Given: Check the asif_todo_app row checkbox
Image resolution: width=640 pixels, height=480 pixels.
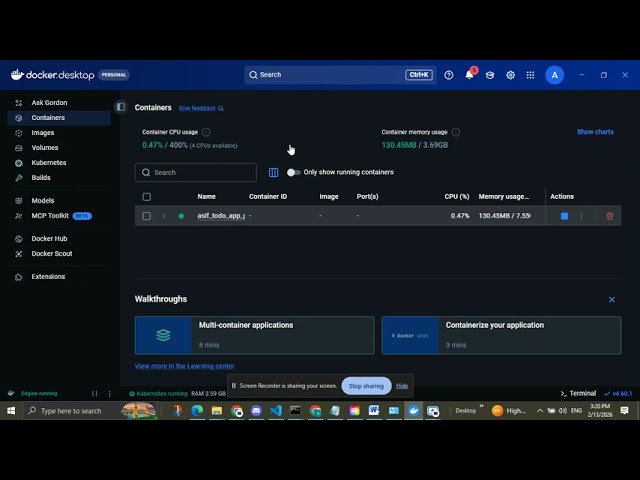Looking at the screenshot, I should pos(147,216).
